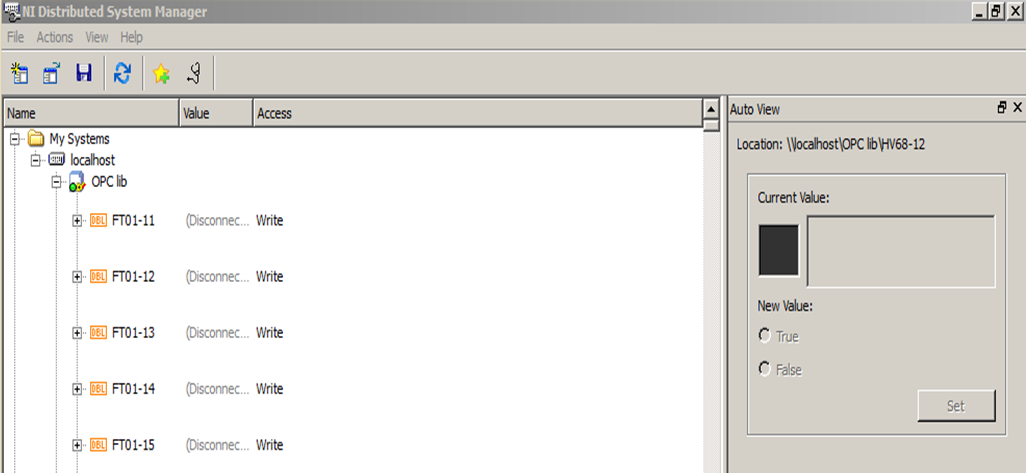Expand the FT01-11 variable node
This screenshot has width=1026, height=473.
[x=77, y=221]
